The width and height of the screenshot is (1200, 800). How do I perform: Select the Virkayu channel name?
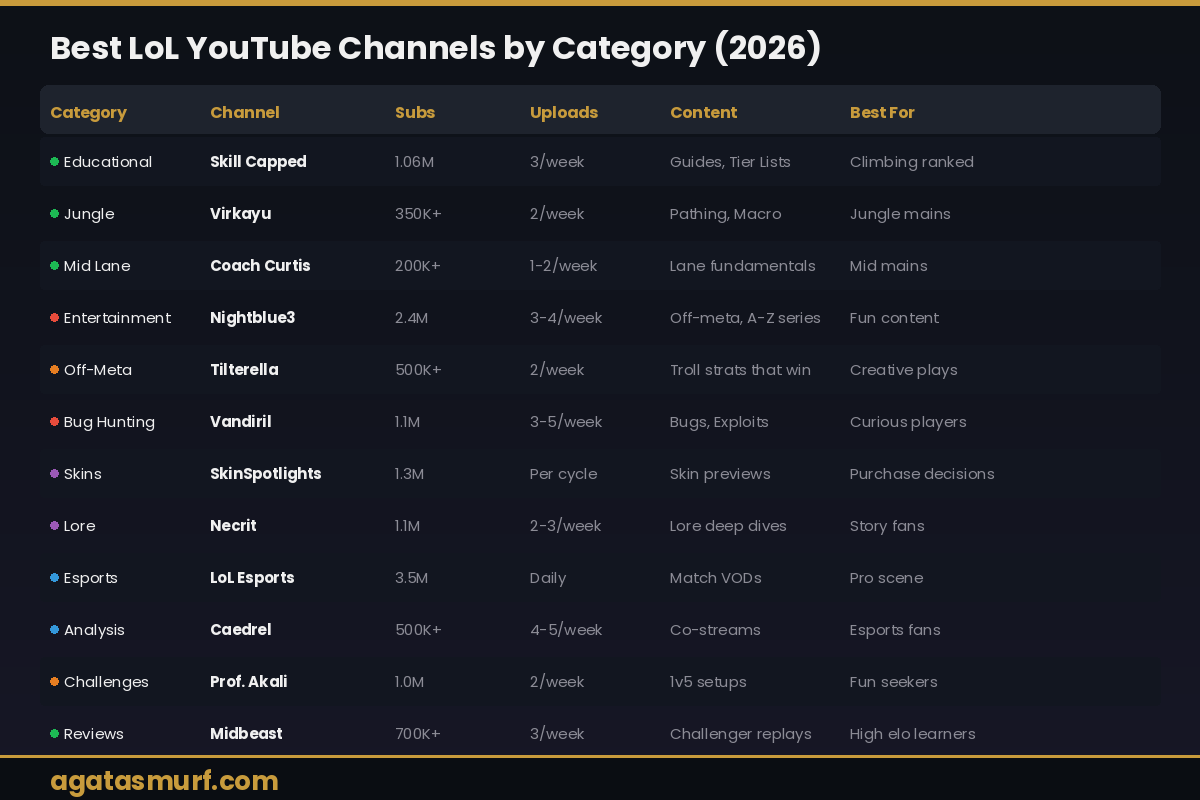click(x=240, y=214)
